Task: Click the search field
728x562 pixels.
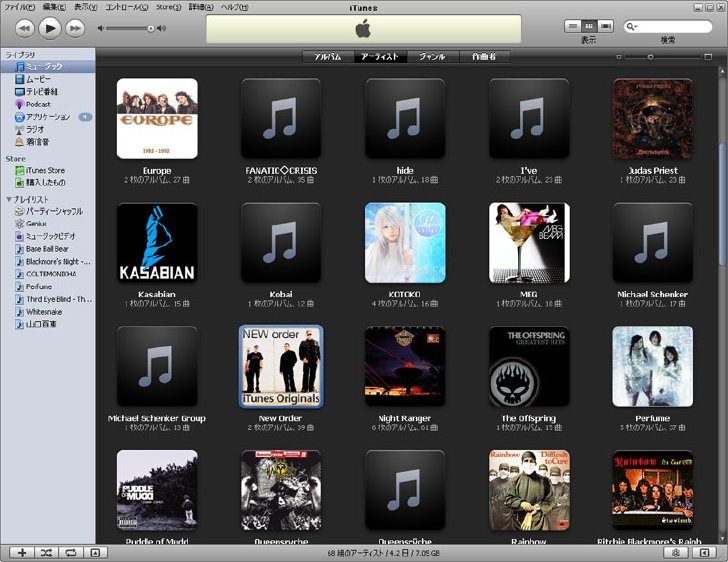Action: point(668,26)
